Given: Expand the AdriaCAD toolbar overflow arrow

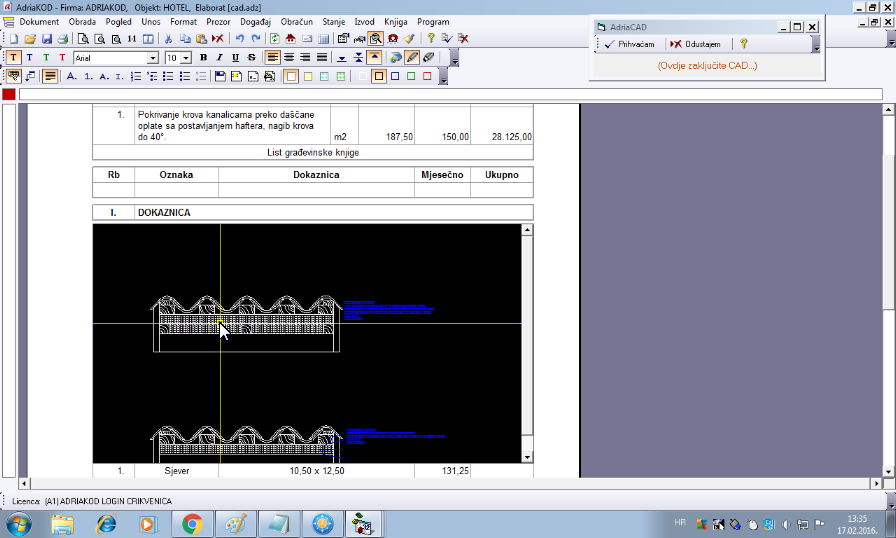Looking at the screenshot, I should [816, 45].
